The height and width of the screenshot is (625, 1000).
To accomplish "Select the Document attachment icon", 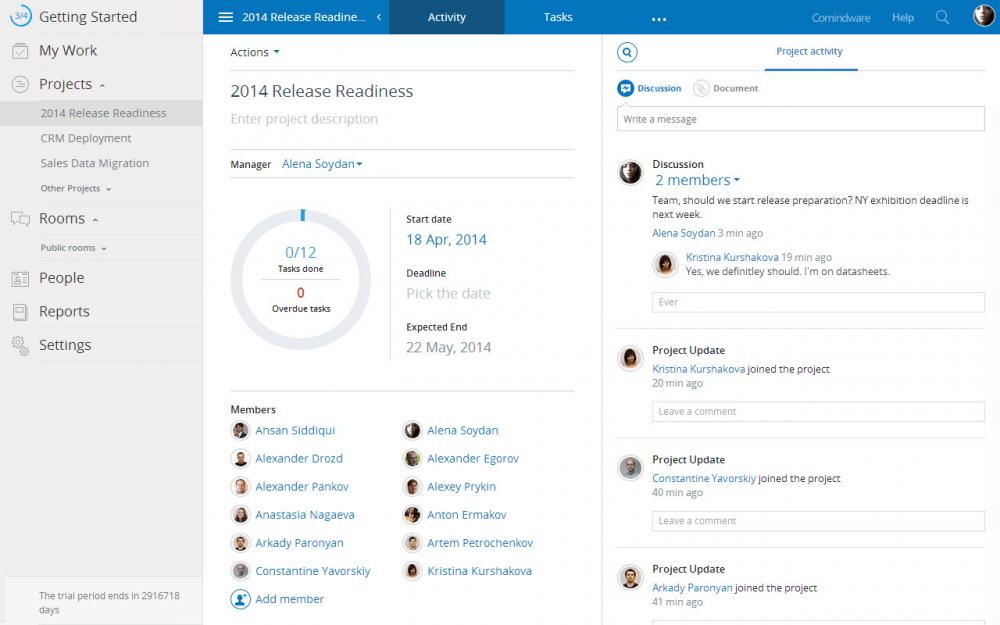I will [702, 88].
